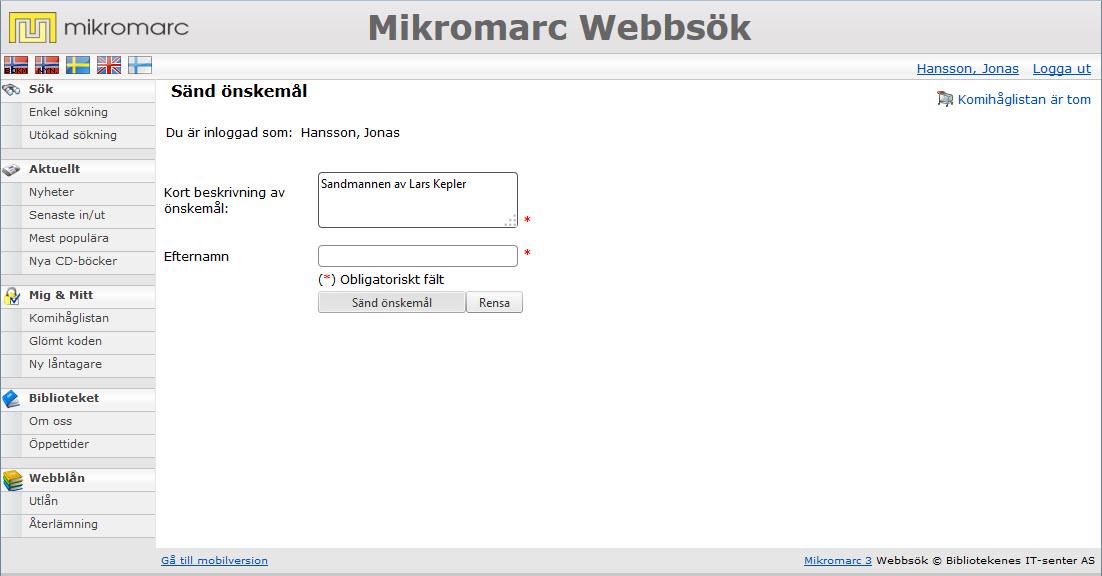Click the binoculars icon beside Sök
Screen dimensions: 1102x576
11,90
